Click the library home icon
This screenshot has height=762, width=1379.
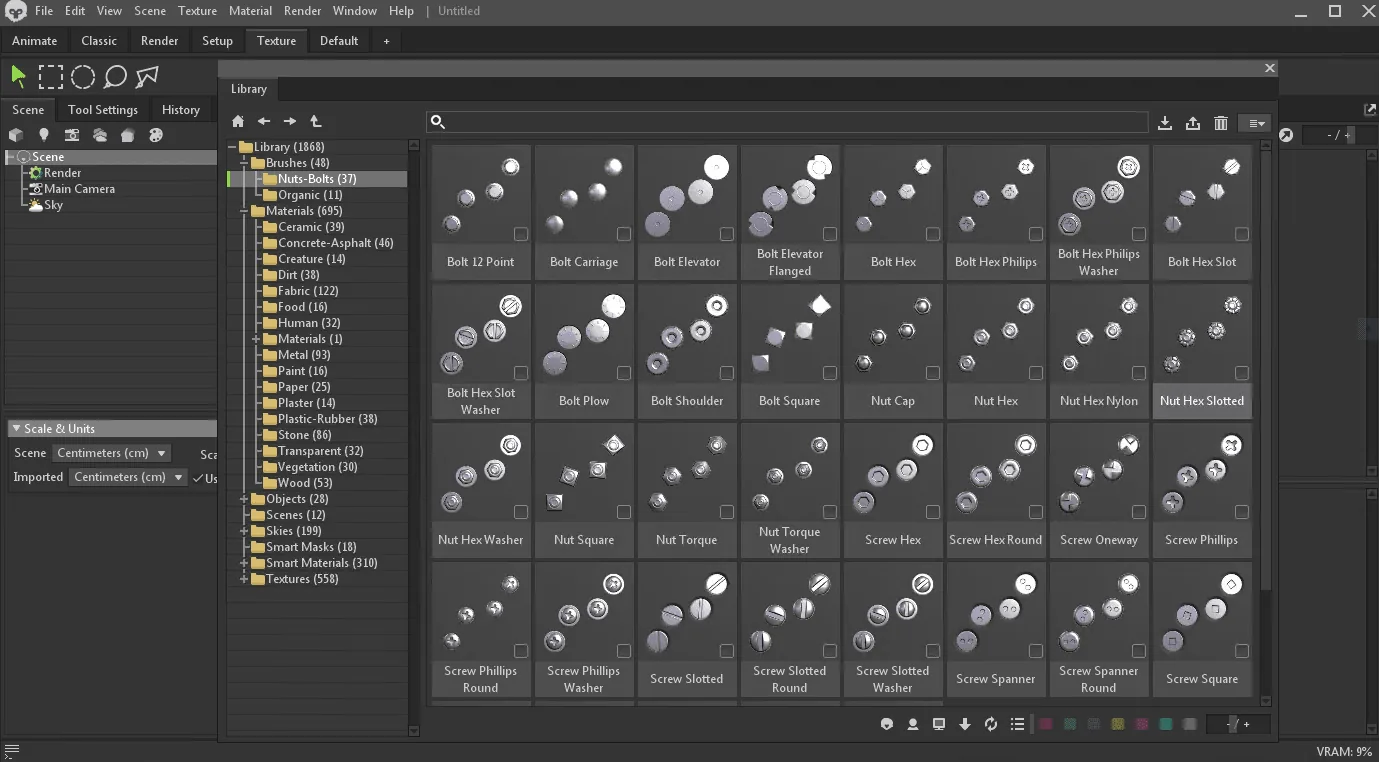(x=238, y=121)
